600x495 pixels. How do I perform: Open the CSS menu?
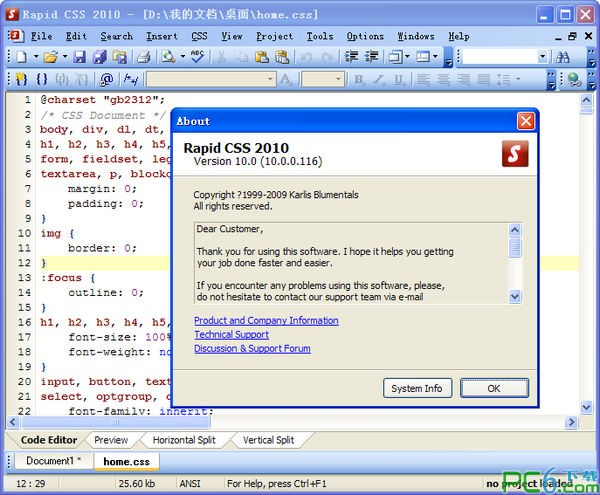pos(199,36)
